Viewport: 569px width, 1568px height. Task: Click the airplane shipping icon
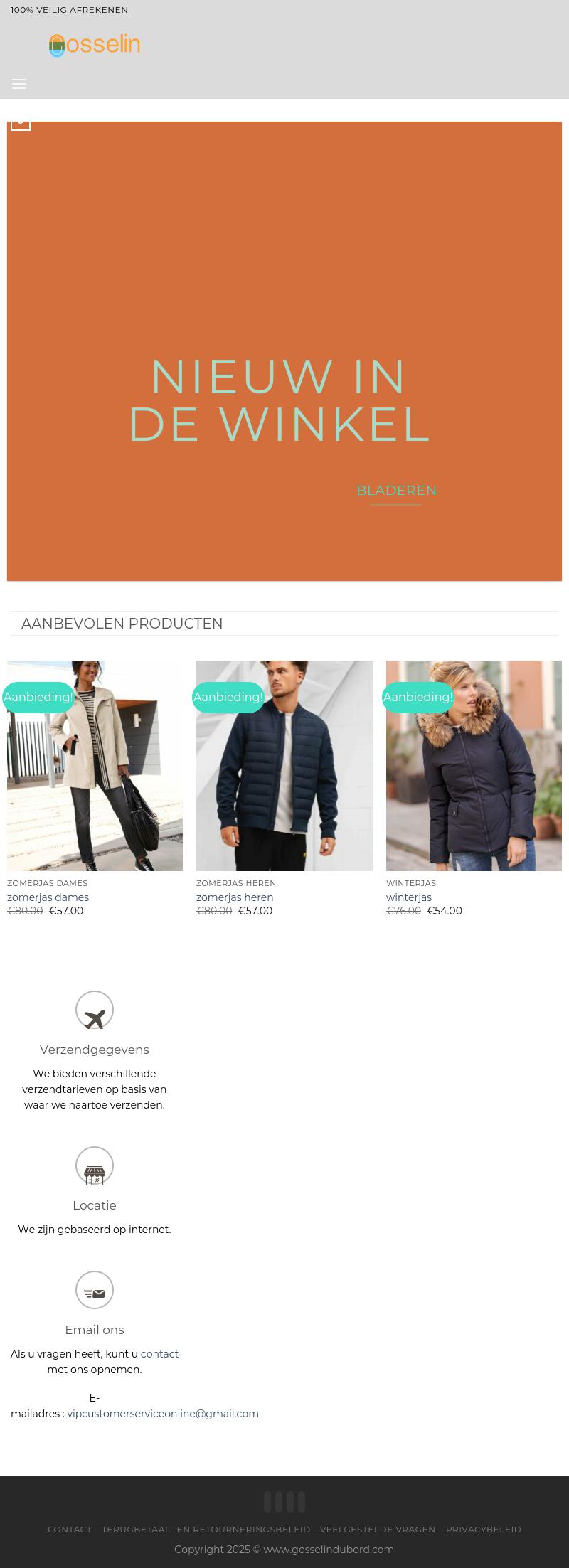coord(95,1010)
